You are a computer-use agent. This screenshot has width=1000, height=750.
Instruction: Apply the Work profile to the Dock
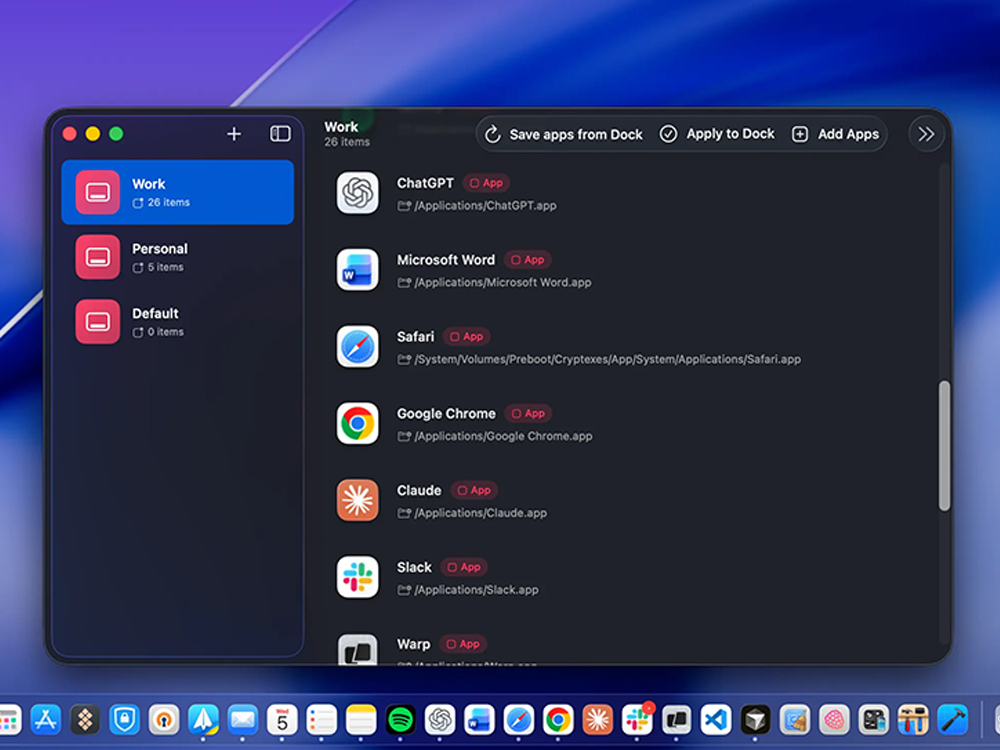click(717, 133)
